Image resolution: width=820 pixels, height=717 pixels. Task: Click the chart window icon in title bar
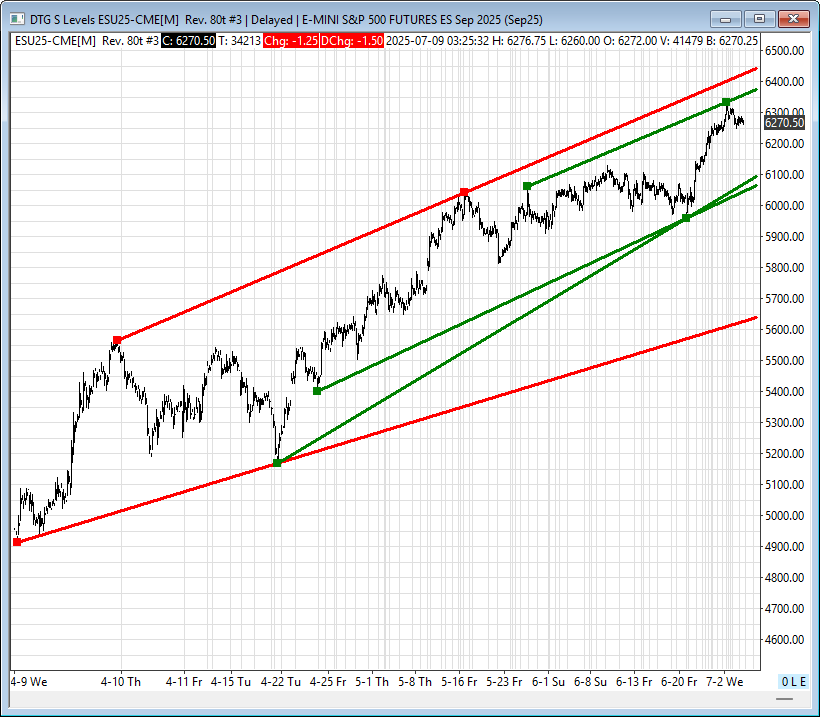click(x=17, y=19)
